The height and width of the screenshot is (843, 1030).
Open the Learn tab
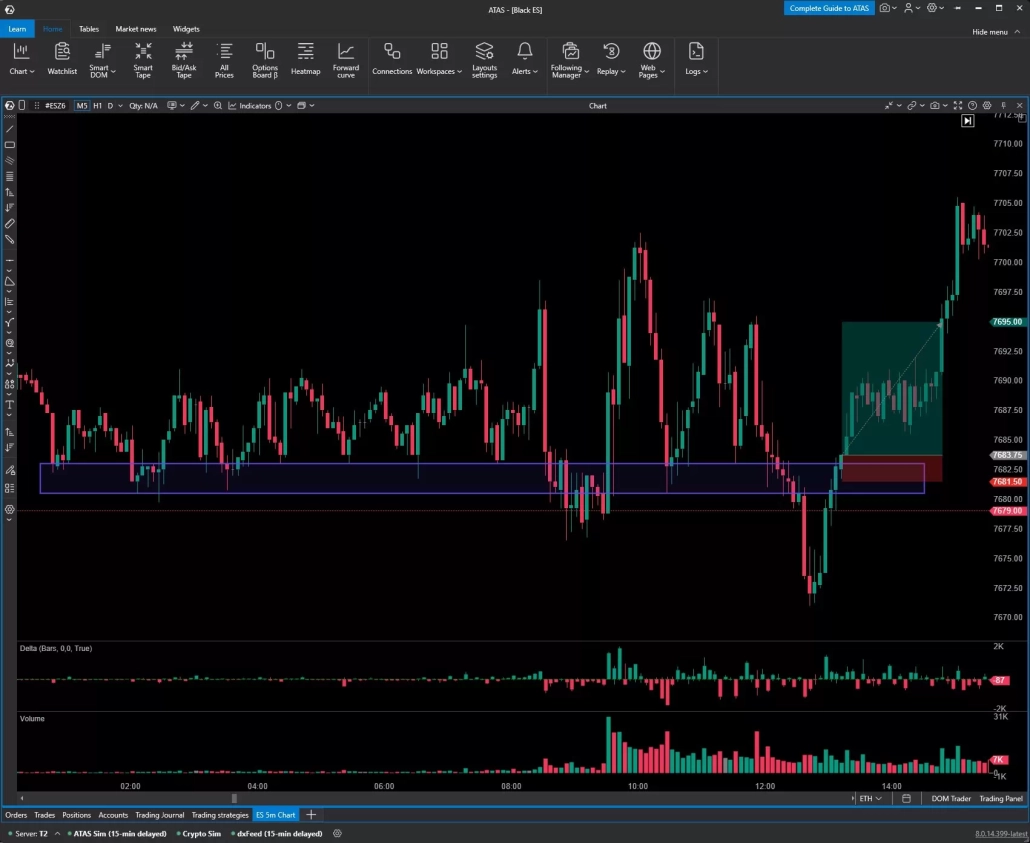17,29
